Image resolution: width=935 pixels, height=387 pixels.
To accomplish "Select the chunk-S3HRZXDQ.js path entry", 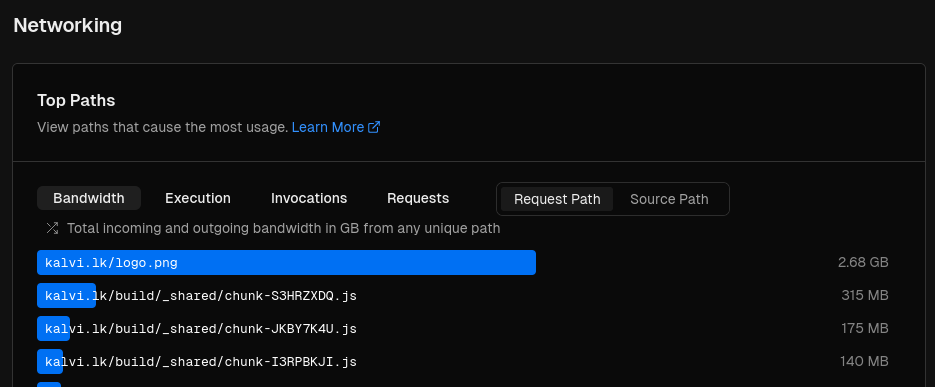I will click(463, 295).
